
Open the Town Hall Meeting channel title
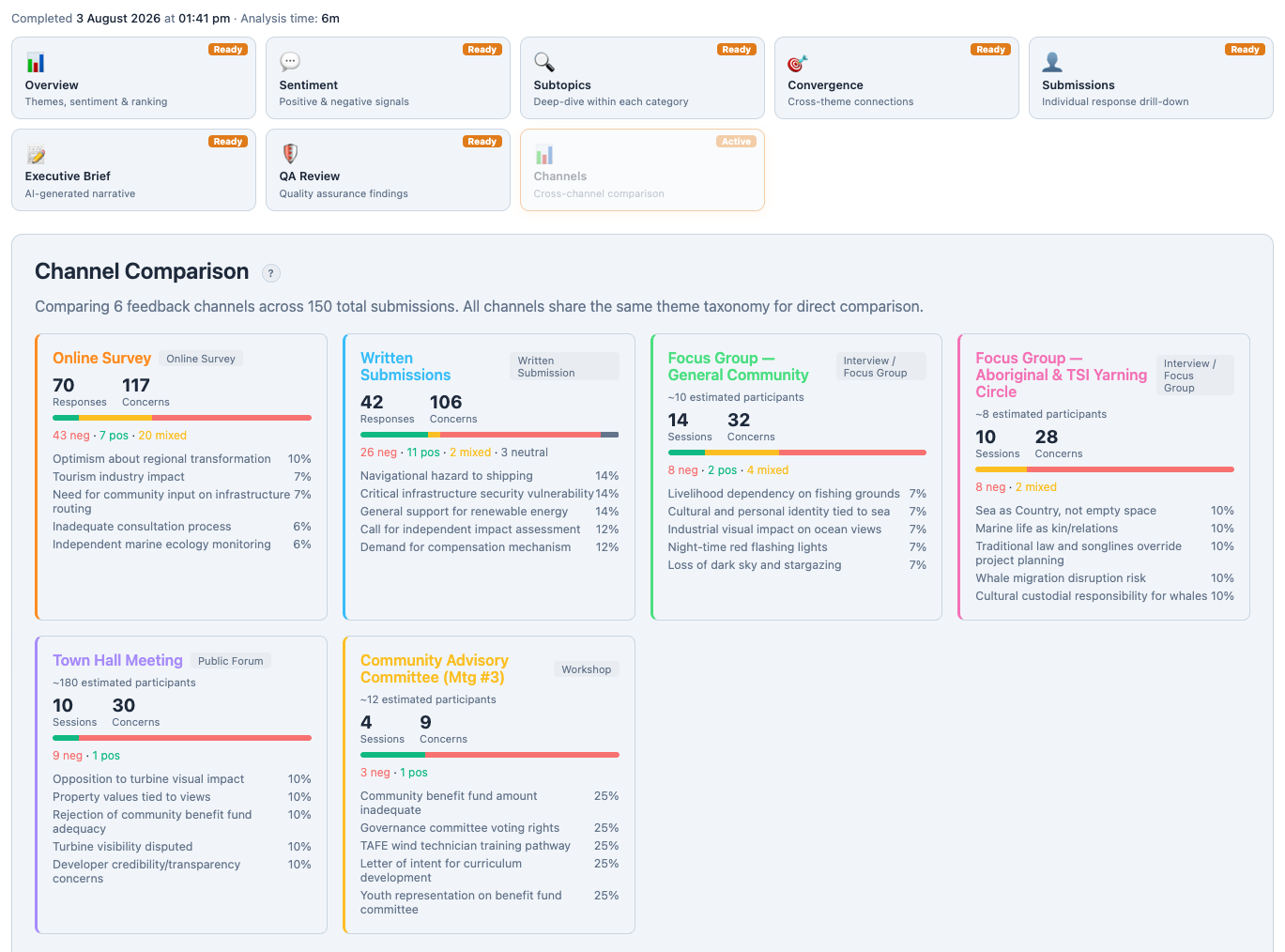[x=117, y=660]
